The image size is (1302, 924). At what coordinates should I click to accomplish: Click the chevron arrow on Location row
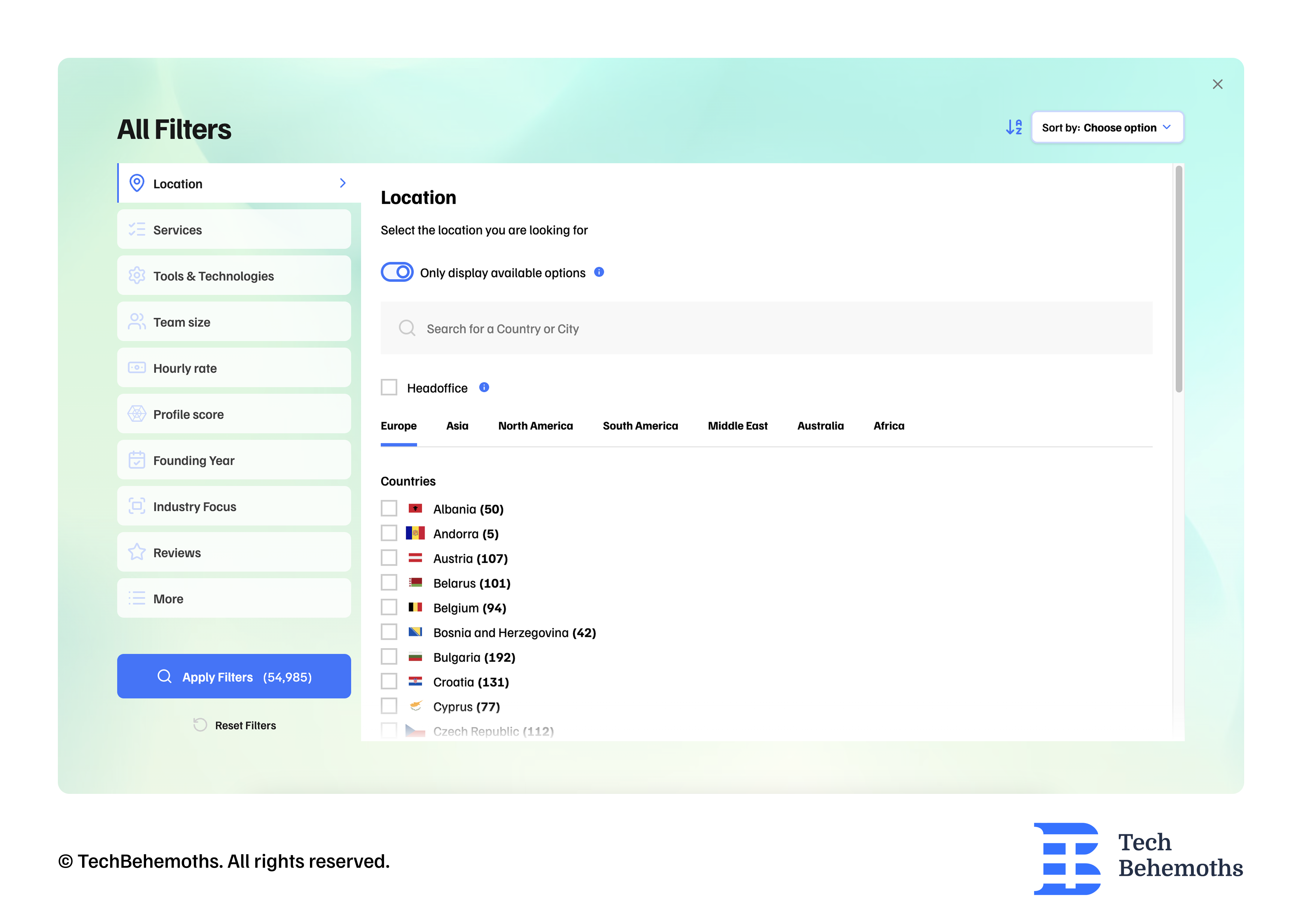pyautogui.click(x=342, y=183)
